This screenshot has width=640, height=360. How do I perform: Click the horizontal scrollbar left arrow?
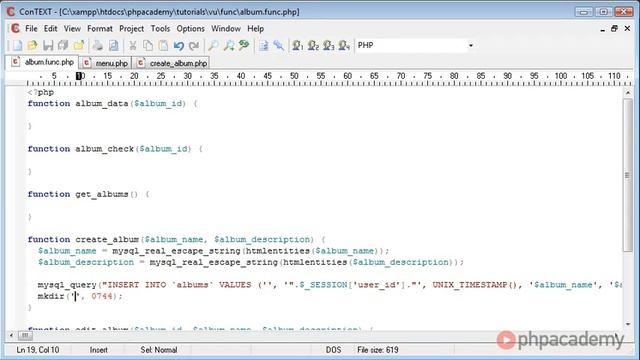(11, 336)
